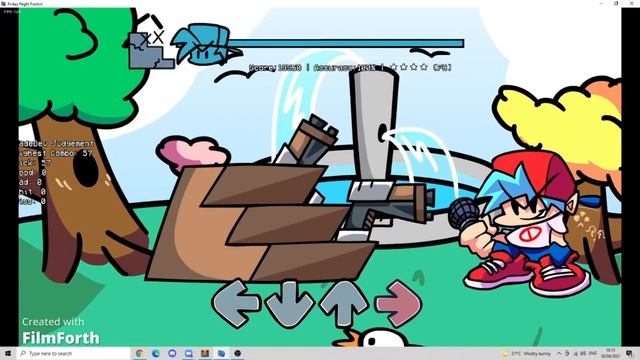
Task: Select the active game icon on the taskbar
Action: coord(221,353)
